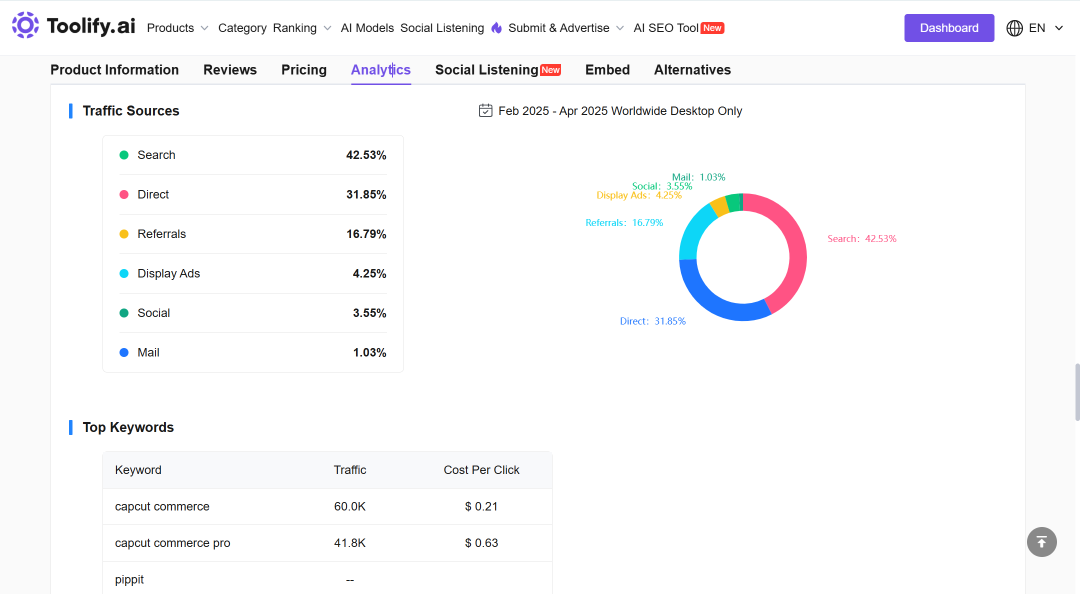
Task: Click the blue Mail legend dot
Action: pos(124,352)
